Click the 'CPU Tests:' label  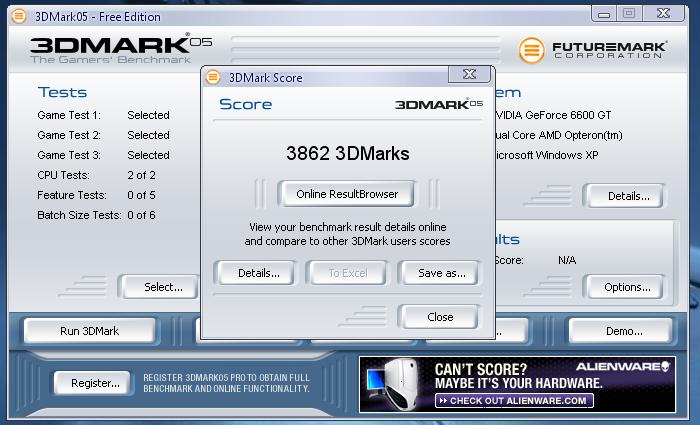[63, 175]
